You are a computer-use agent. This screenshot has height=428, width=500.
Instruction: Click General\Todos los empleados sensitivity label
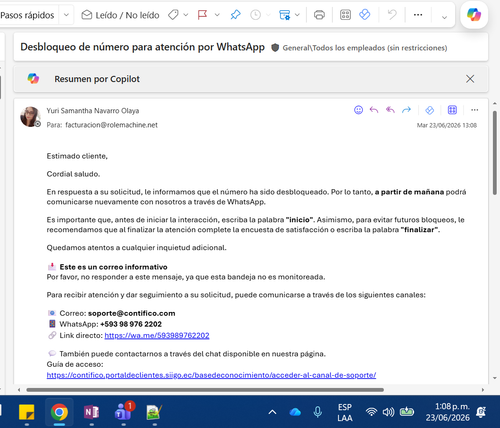click(365, 48)
